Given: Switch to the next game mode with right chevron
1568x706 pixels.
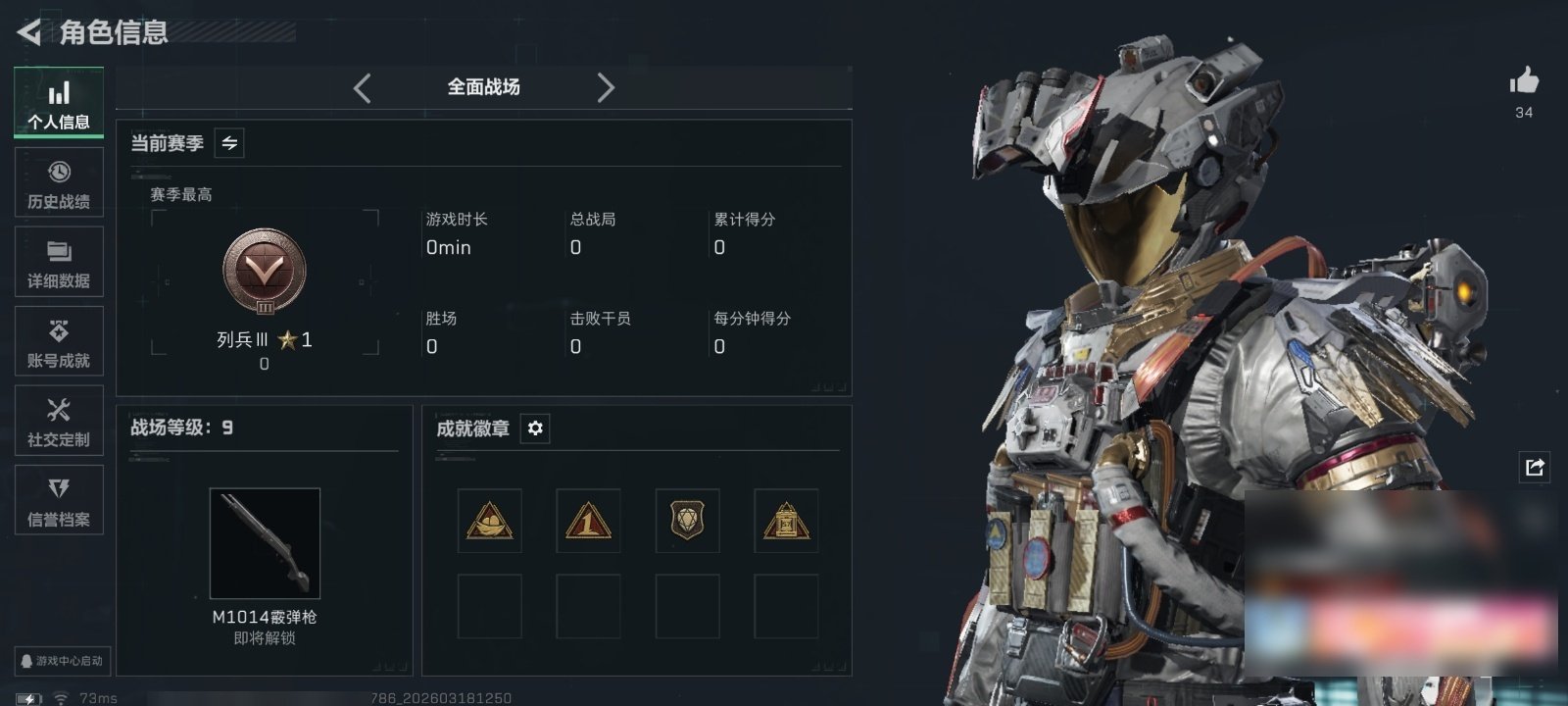Looking at the screenshot, I should [606, 88].
